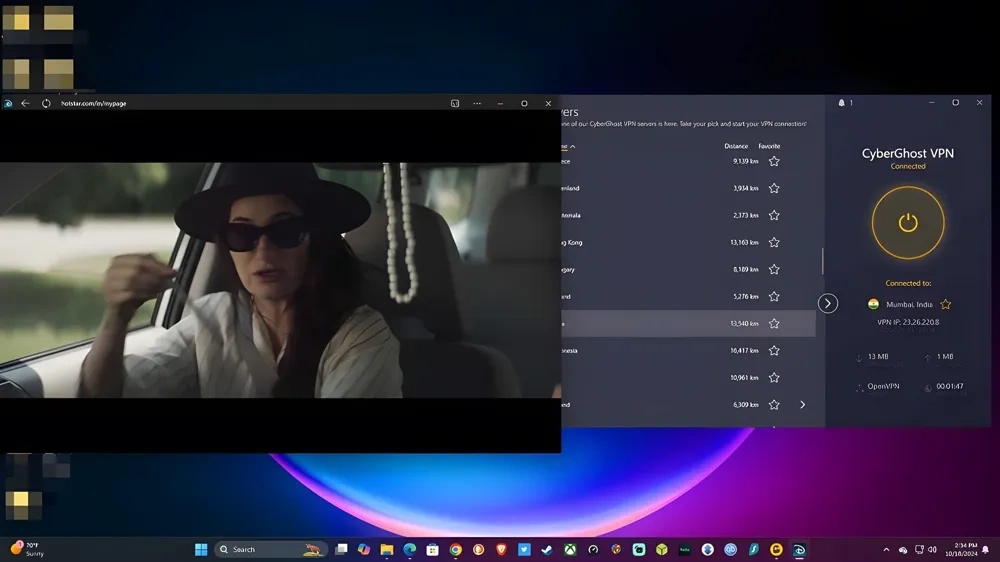The image size is (1000, 562).
Task: Click the 00:01:47 connection timer
Action: (950, 386)
